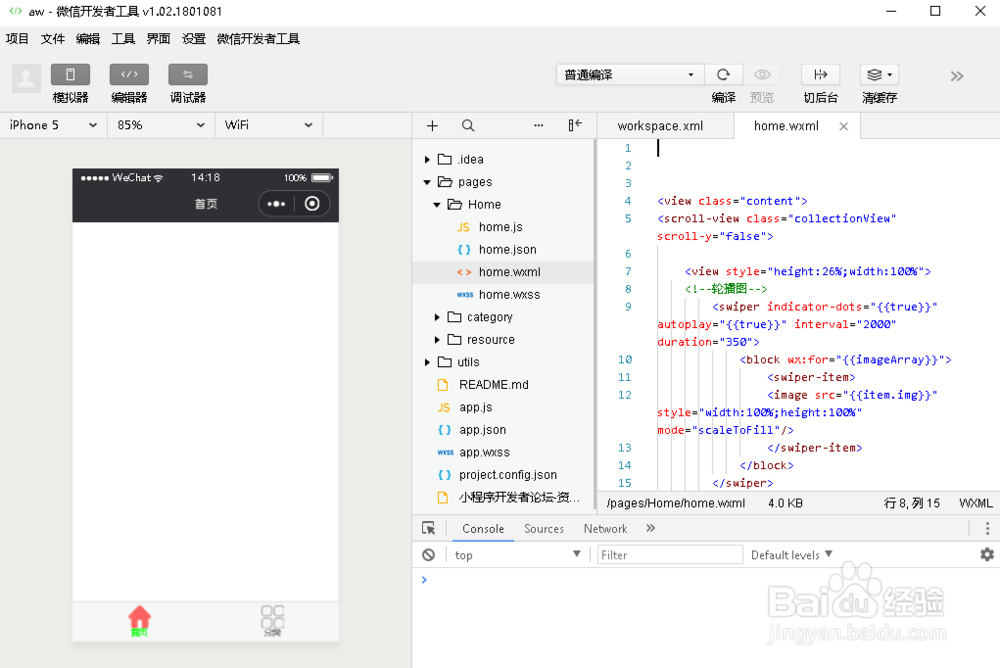Click the inspect element picker icon
Viewport: 1000px width, 668px height.
click(x=429, y=528)
